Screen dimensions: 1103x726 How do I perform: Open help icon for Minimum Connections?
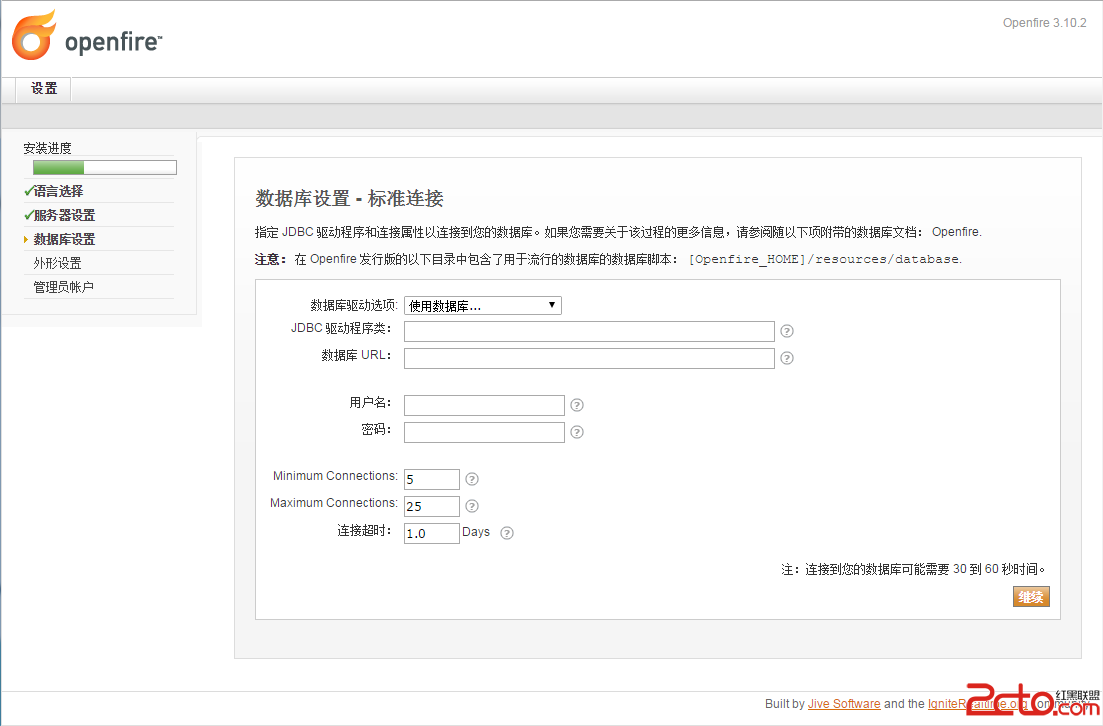(x=472, y=479)
